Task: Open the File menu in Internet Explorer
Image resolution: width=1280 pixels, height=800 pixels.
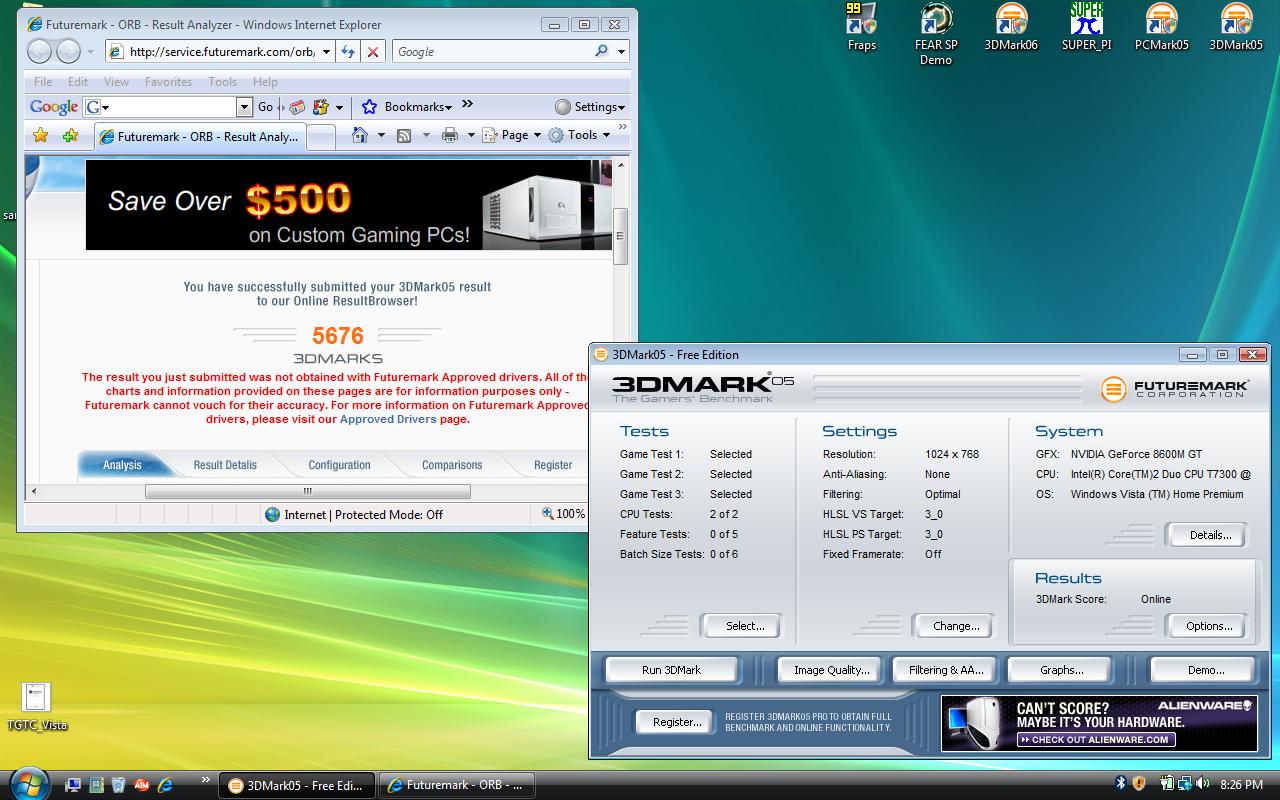Action: 43,82
